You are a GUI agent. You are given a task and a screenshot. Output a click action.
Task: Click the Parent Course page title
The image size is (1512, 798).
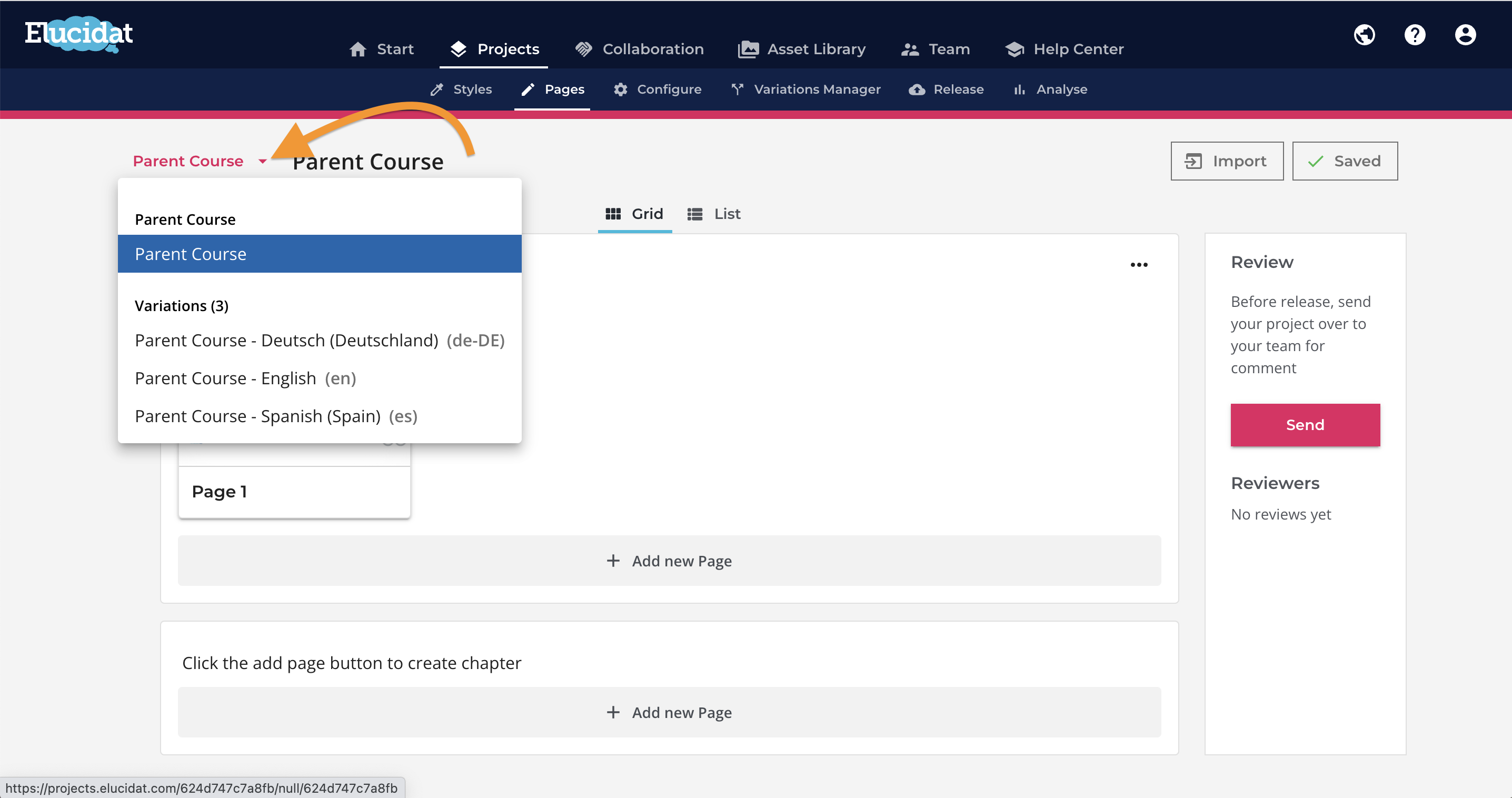tap(368, 162)
